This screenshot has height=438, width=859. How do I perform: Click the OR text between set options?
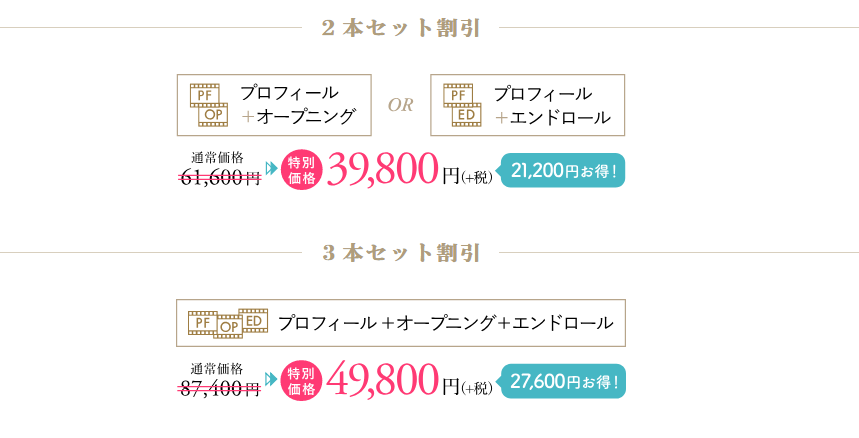coord(400,105)
